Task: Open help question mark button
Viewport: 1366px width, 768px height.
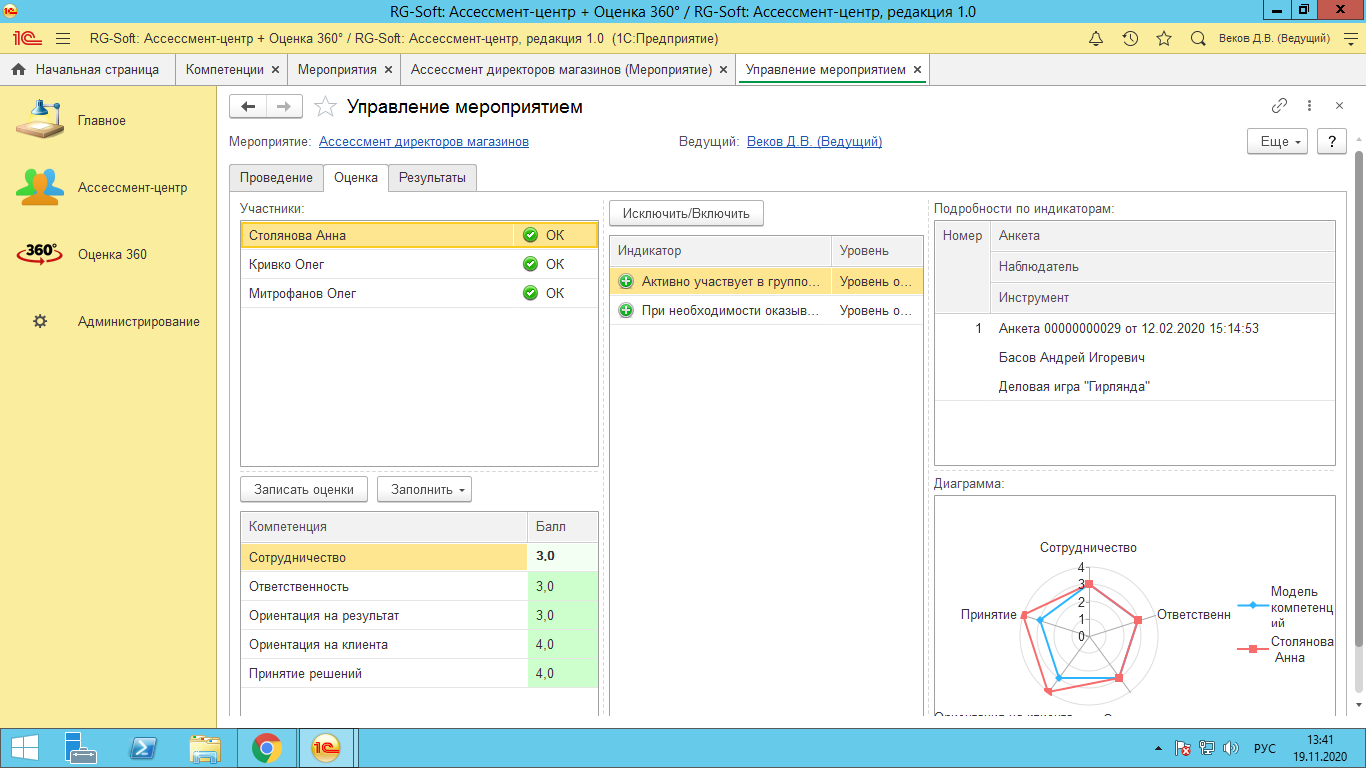Action: [x=1331, y=142]
